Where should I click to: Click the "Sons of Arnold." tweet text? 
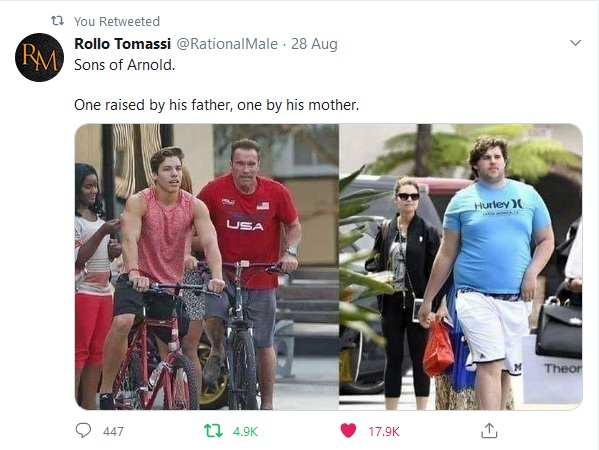tap(125, 65)
